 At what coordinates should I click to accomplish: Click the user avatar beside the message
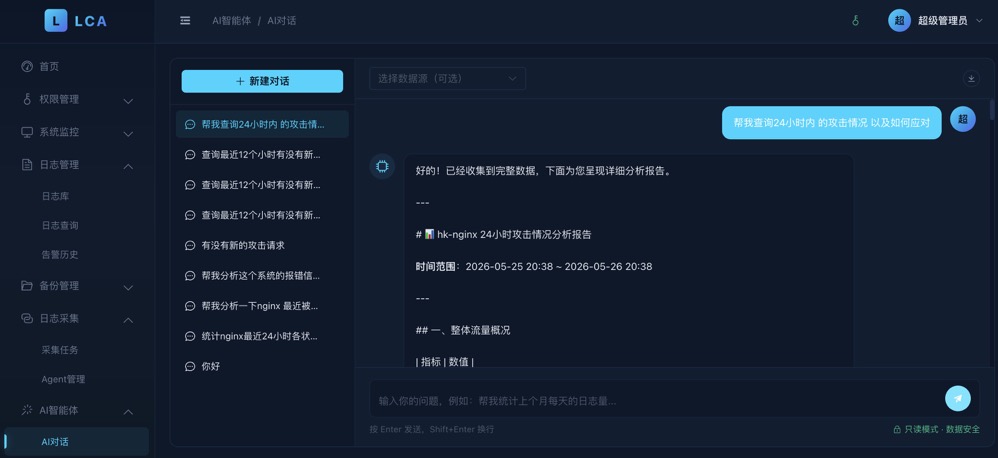(x=962, y=119)
